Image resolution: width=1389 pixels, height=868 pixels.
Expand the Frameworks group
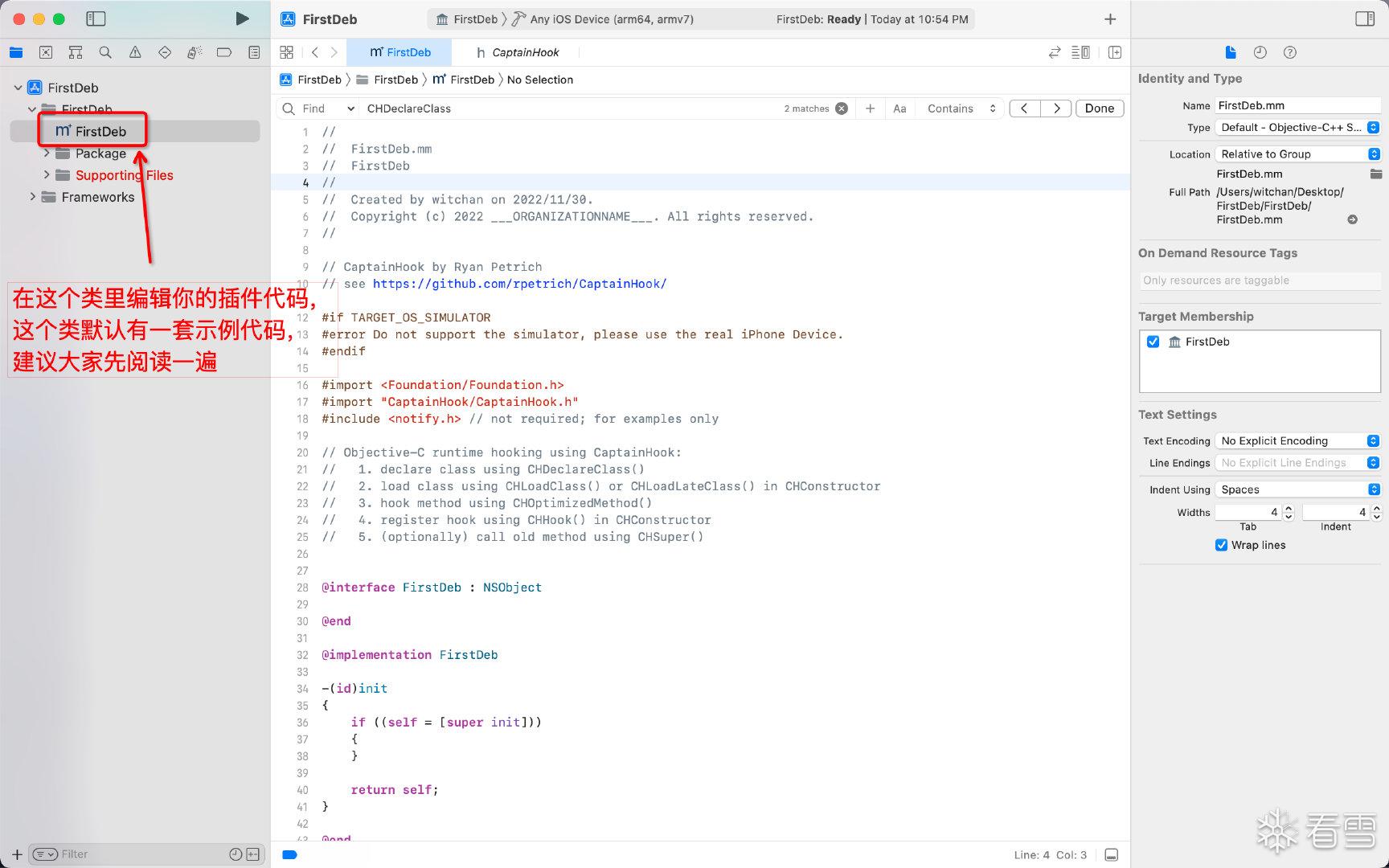tap(32, 196)
